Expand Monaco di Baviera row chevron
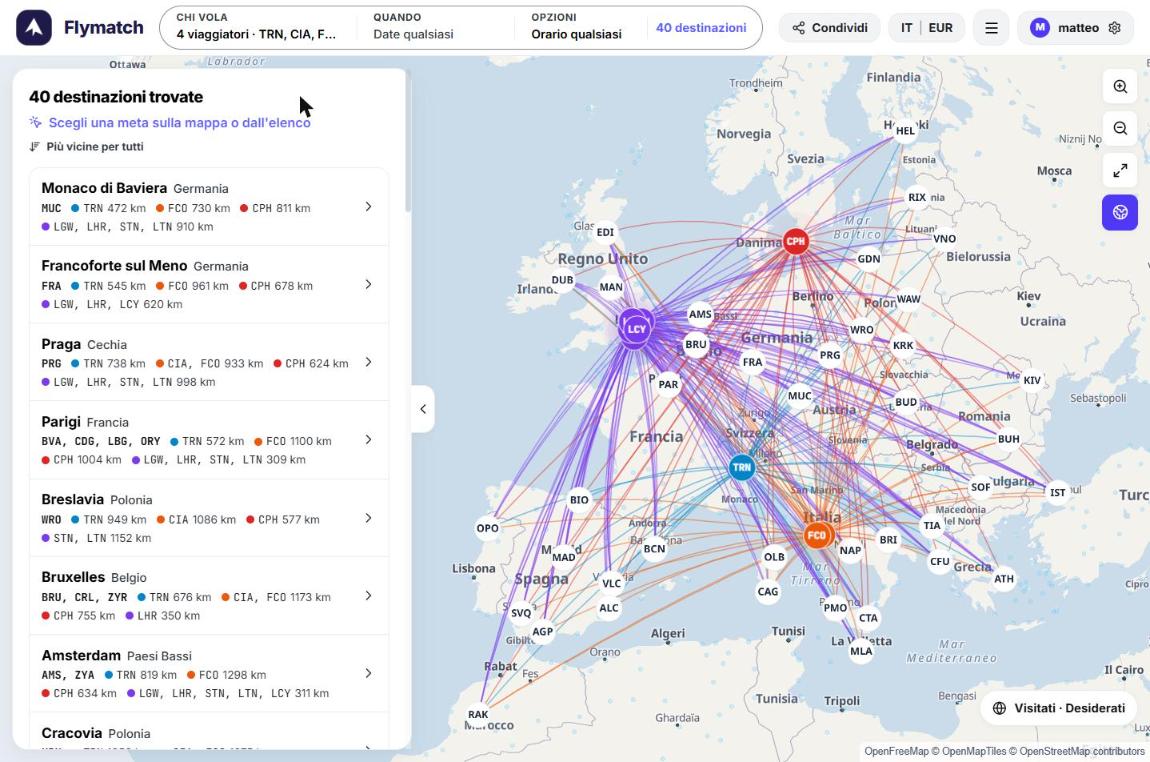This screenshot has width=1150, height=762. click(368, 207)
